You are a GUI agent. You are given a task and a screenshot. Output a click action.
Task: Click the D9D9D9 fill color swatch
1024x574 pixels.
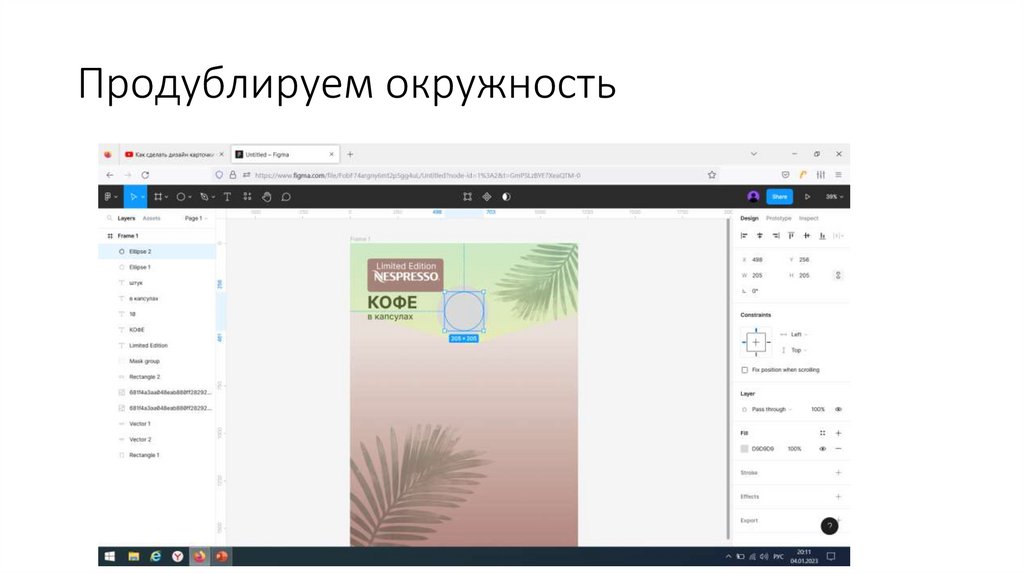click(x=744, y=449)
